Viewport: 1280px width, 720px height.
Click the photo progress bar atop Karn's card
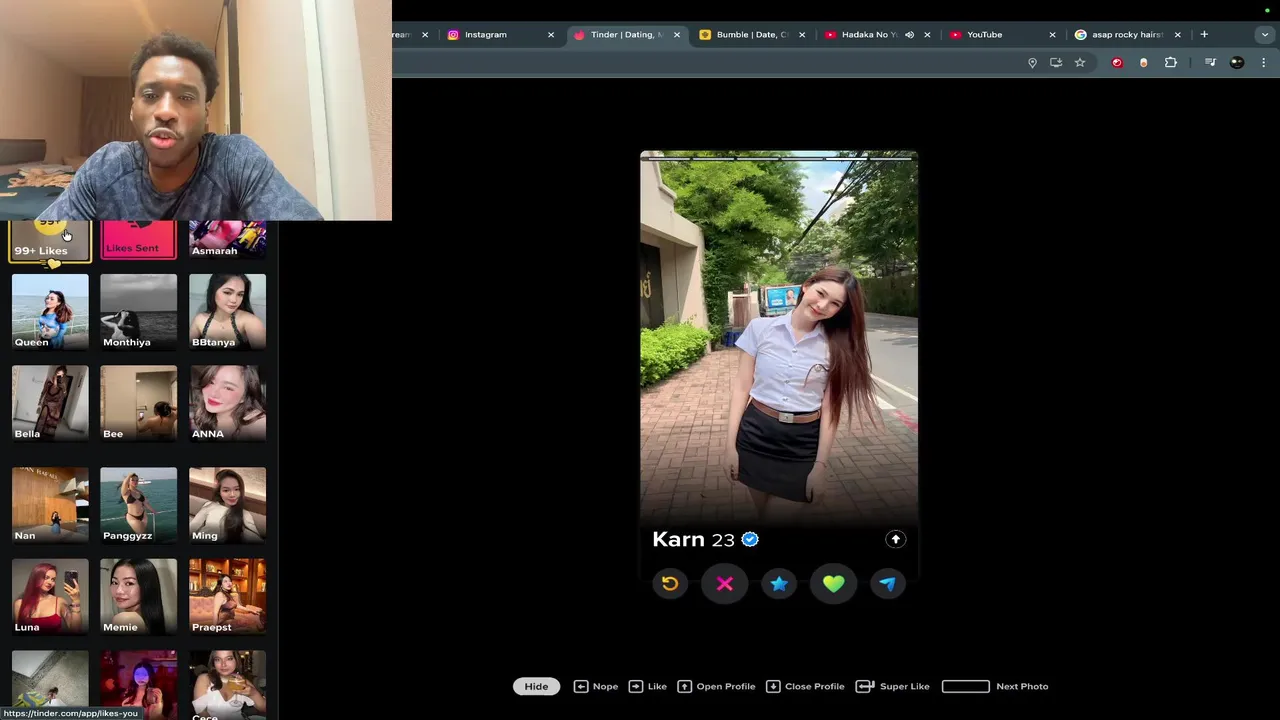779,158
